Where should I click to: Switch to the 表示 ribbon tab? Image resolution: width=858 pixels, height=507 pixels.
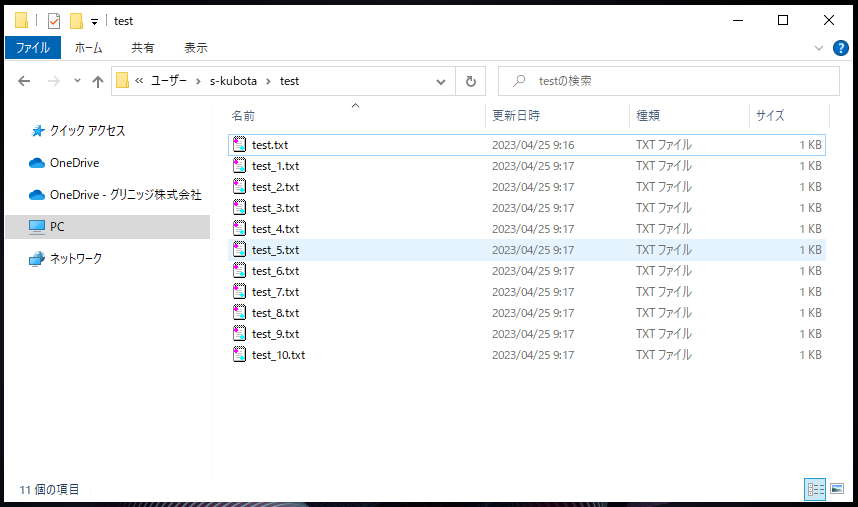195,48
